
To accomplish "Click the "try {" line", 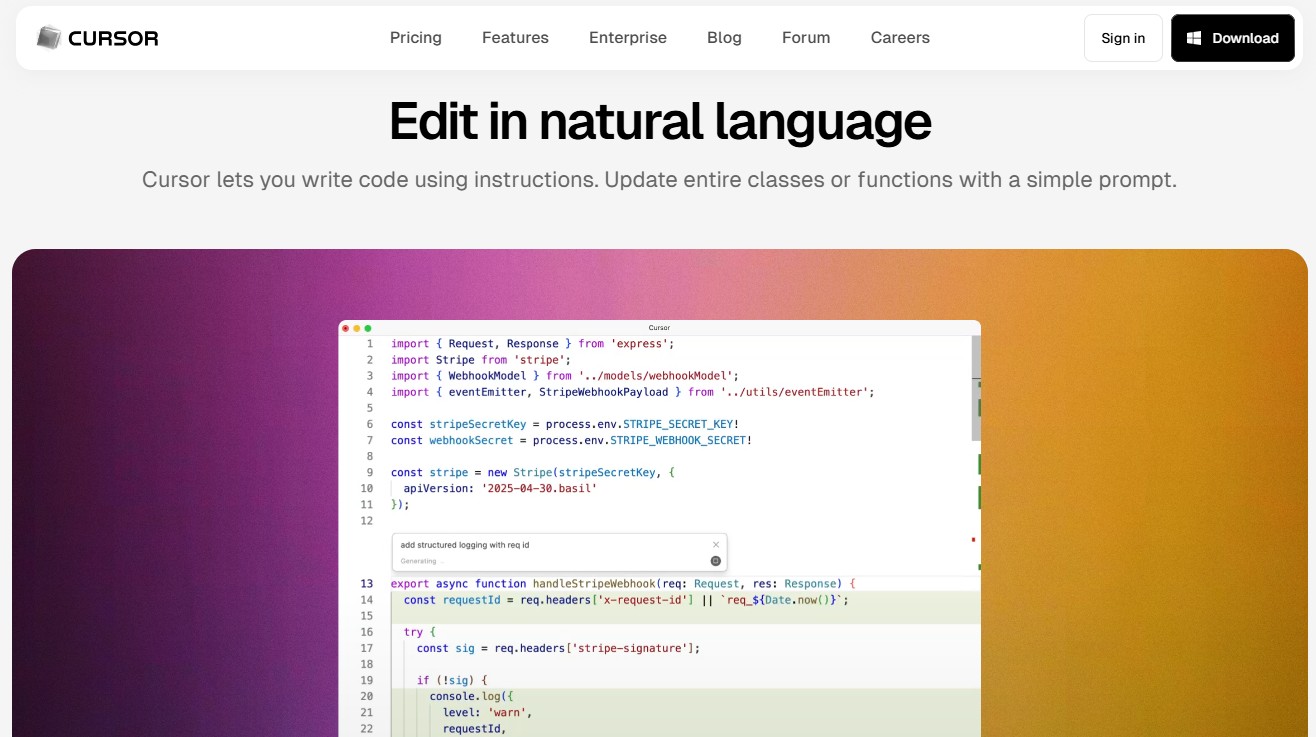I will coord(420,632).
